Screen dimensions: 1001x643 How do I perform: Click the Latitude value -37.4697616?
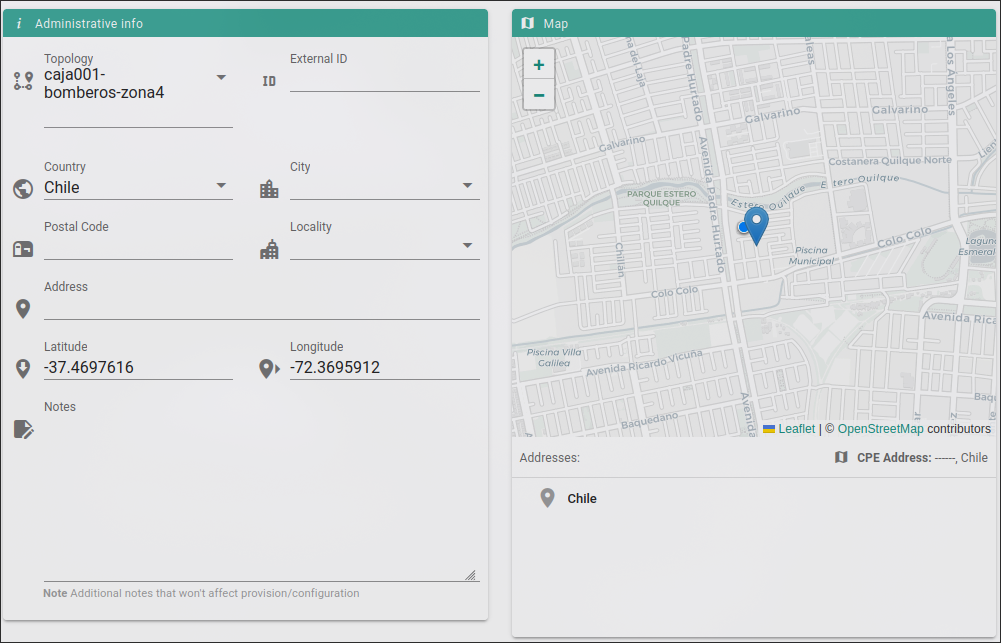coord(89,367)
